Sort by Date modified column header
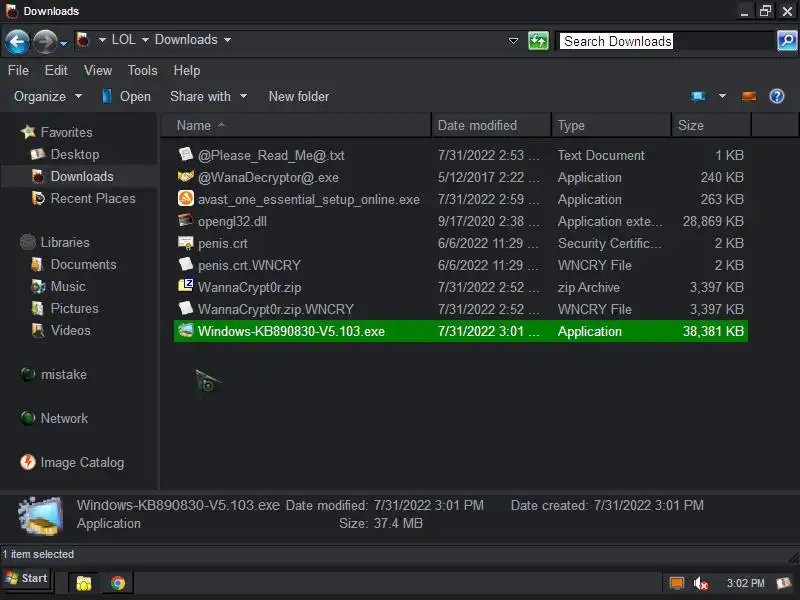This screenshot has width=800, height=600. (x=492, y=126)
